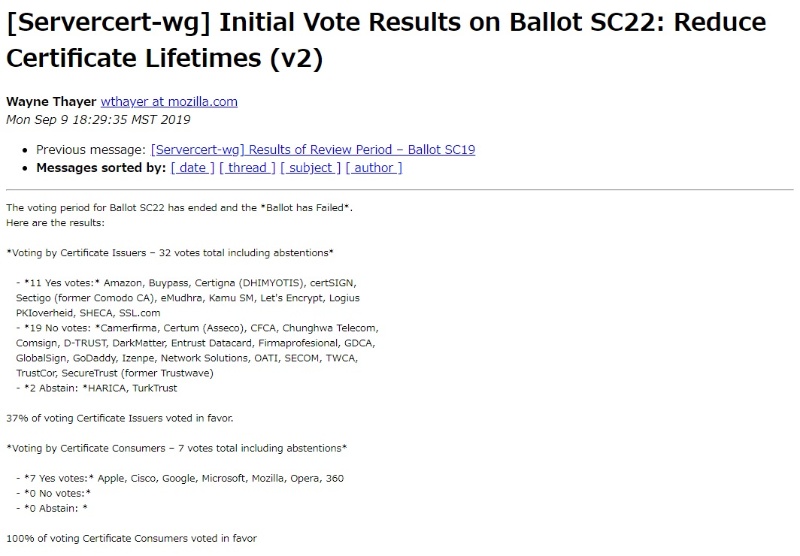Click the 'Previous message:' label
This screenshot has height=556, width=800.
(91, 150)
